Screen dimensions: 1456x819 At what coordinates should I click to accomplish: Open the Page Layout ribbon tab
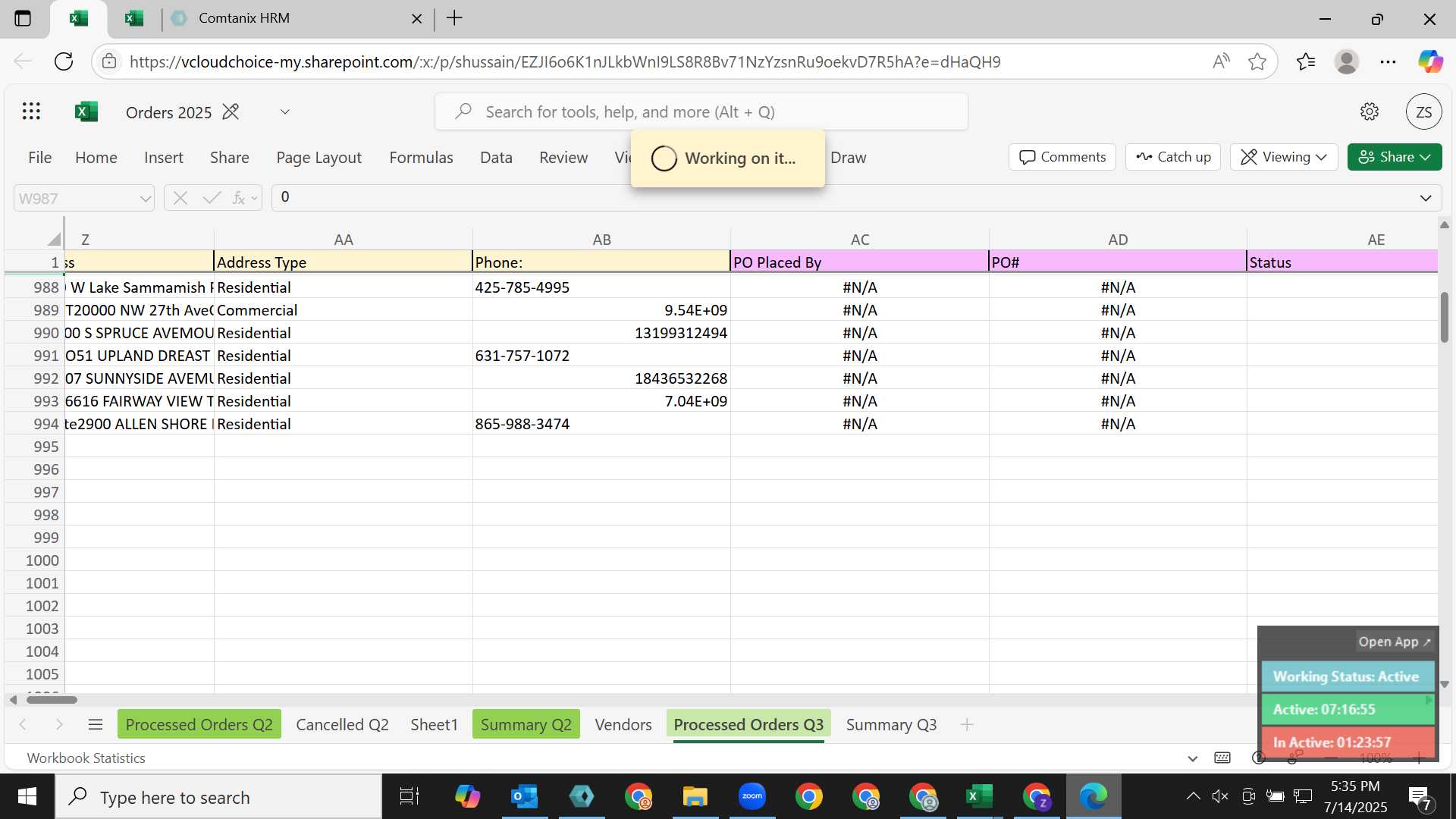click(318, 157)
